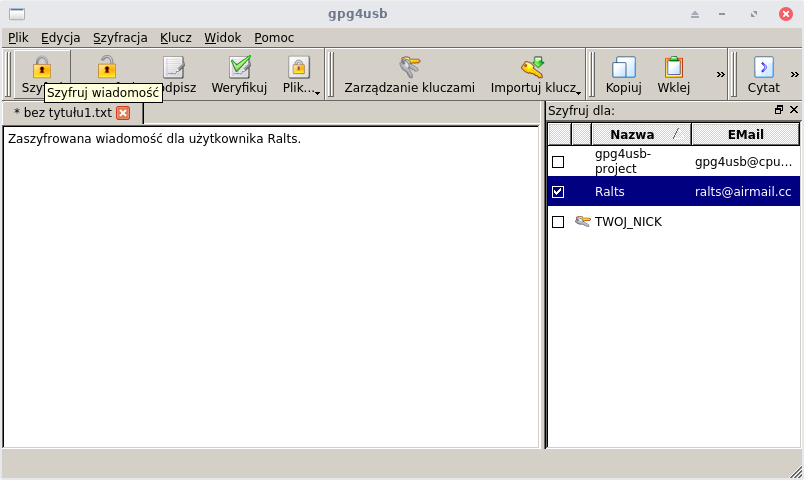
Task: Click the Cytat quote icon
Action: click(763, 67)
